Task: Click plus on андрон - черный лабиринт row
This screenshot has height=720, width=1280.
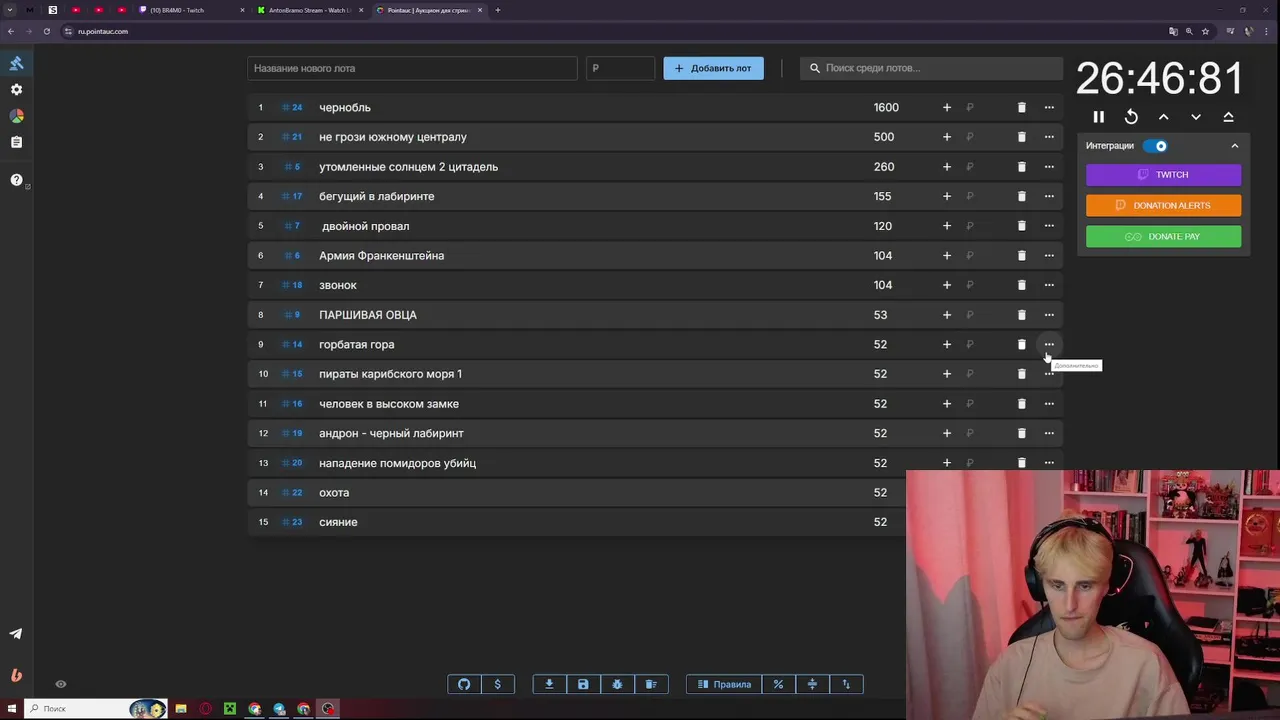Action: [947, 433]
